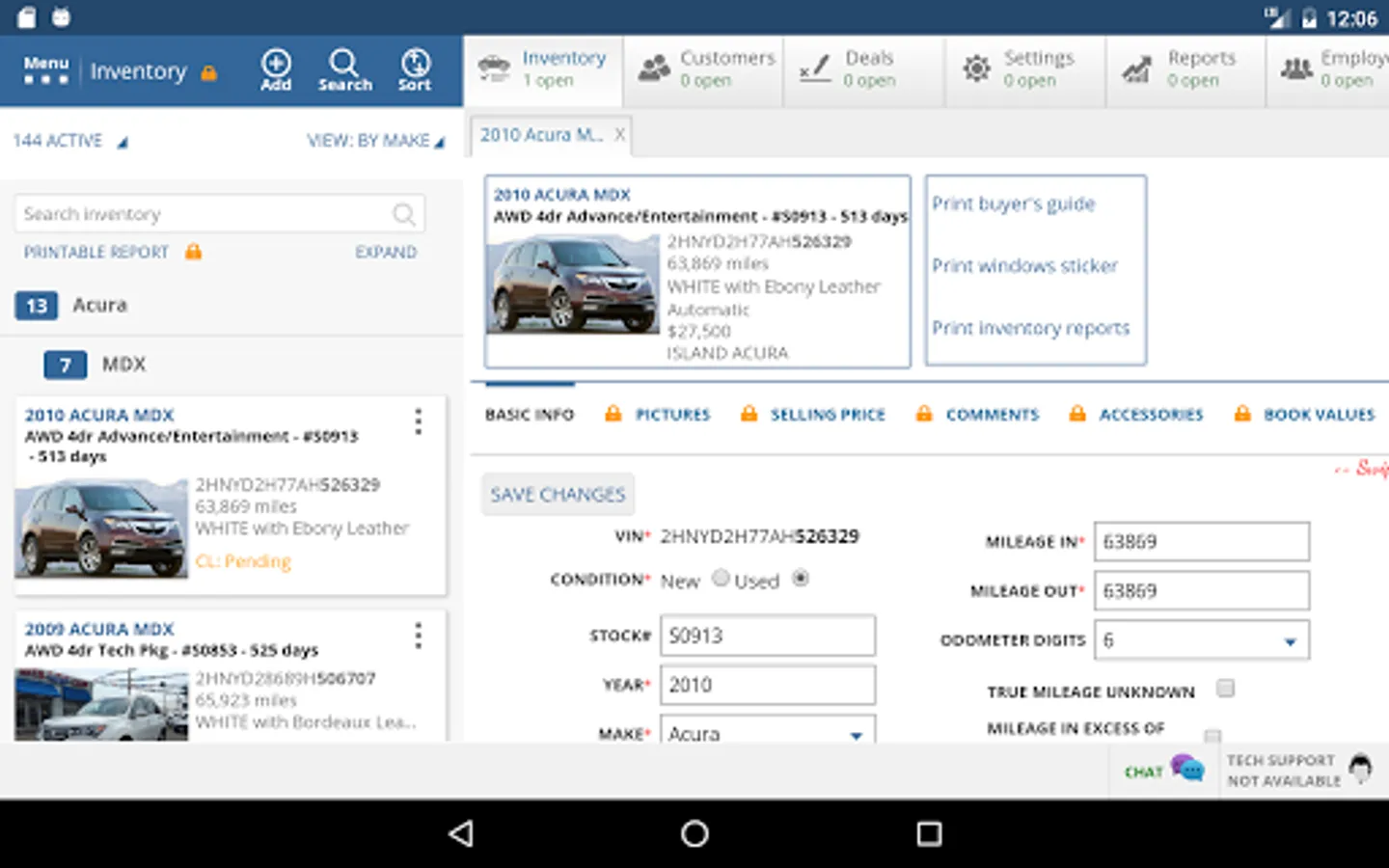The height and width of the screenshot is (868, 1389).
Task: Open the VIEW: BY MAKE dropdown
Action: [376, 141]
